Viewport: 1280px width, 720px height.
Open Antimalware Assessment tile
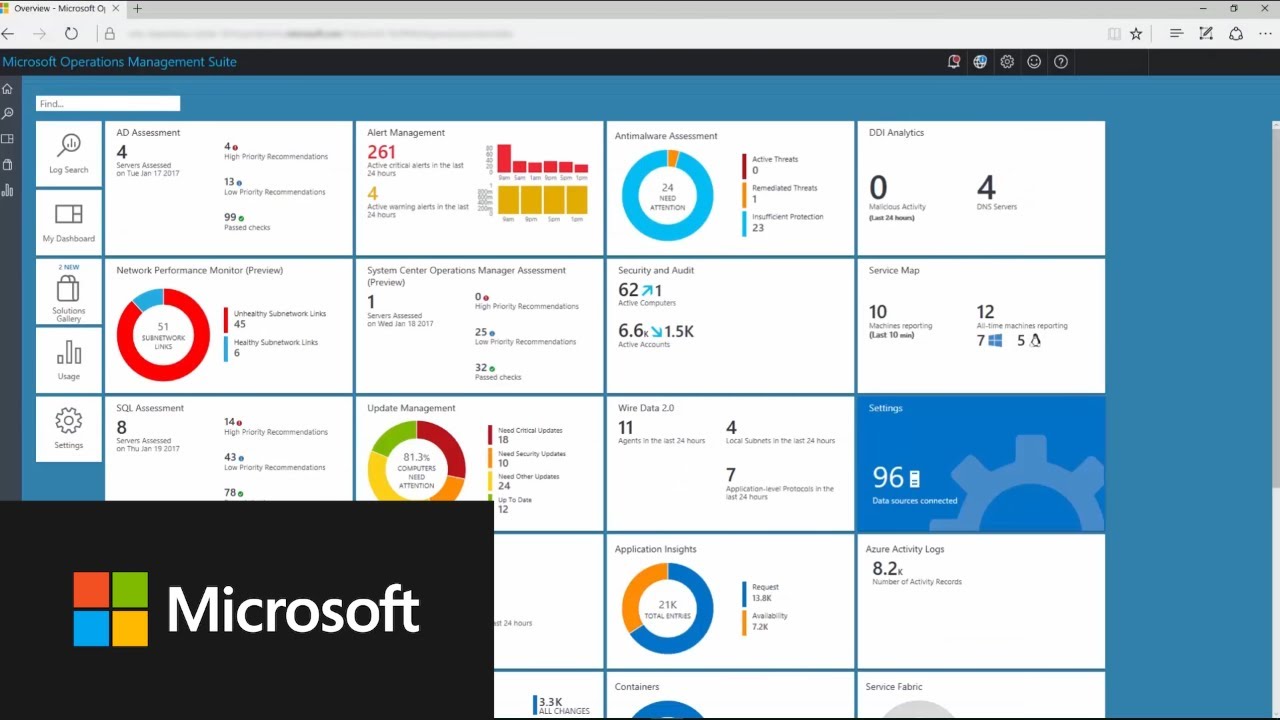click(x=730, y=188)
